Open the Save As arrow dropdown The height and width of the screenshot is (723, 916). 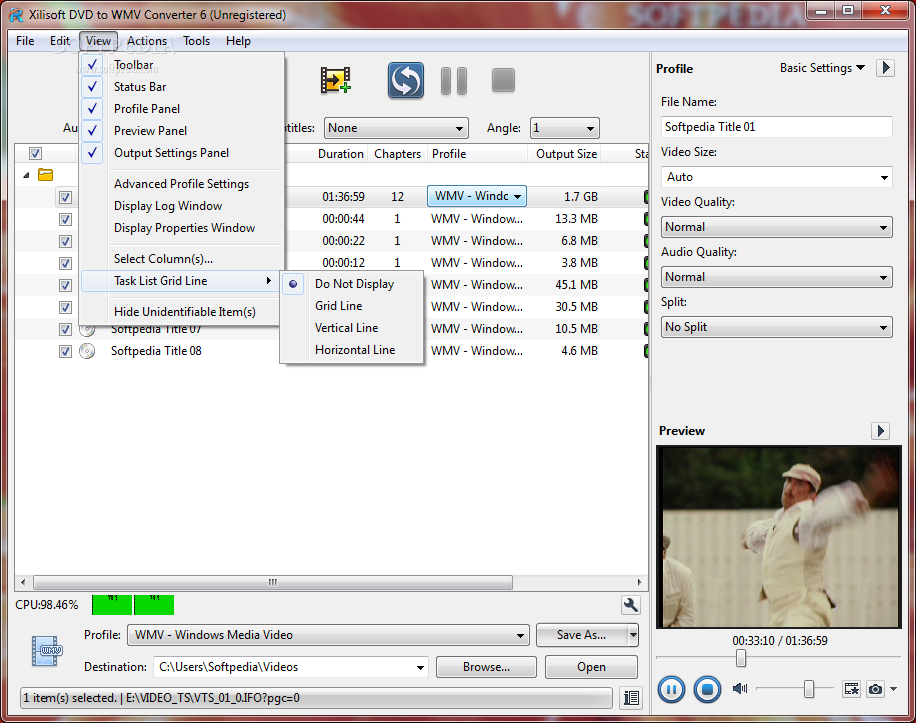pos(633,635)
